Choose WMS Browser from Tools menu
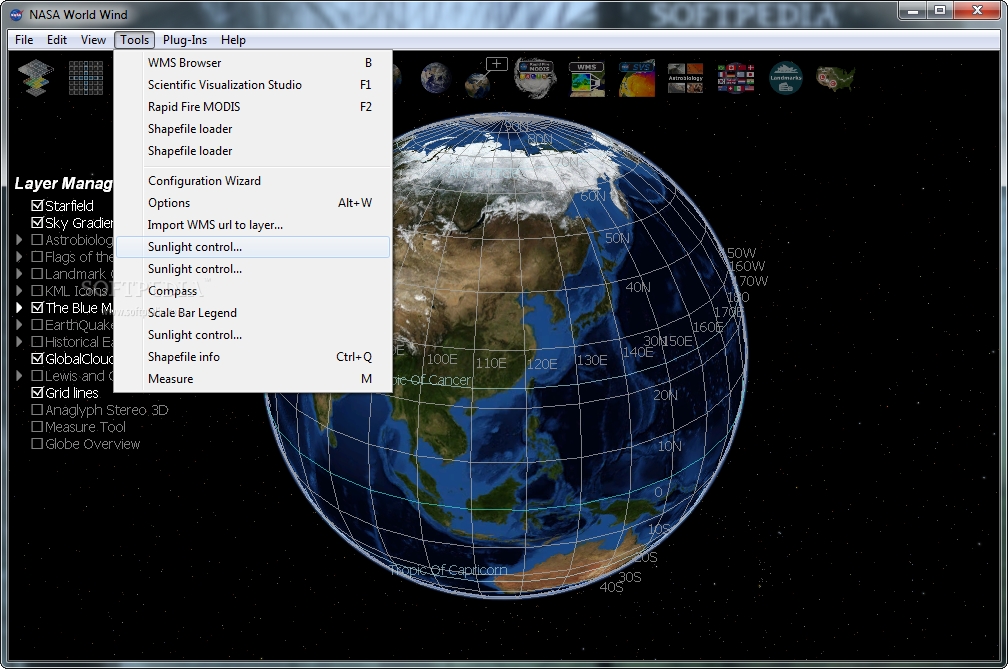Screen dimensions: 1008x669 [253, 63]
